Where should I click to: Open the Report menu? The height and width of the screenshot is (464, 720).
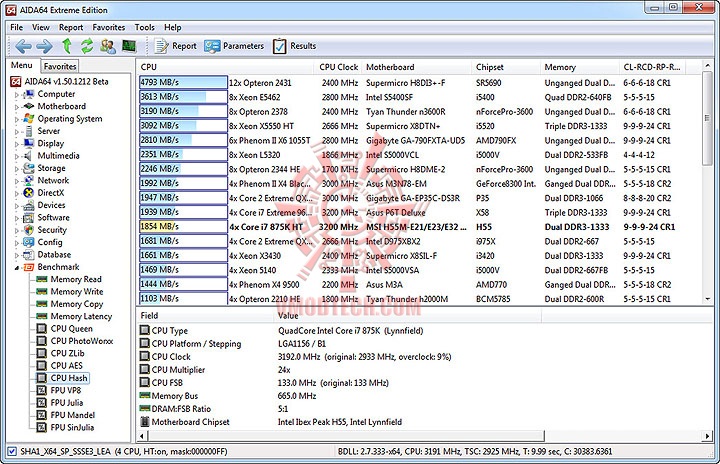71,28
